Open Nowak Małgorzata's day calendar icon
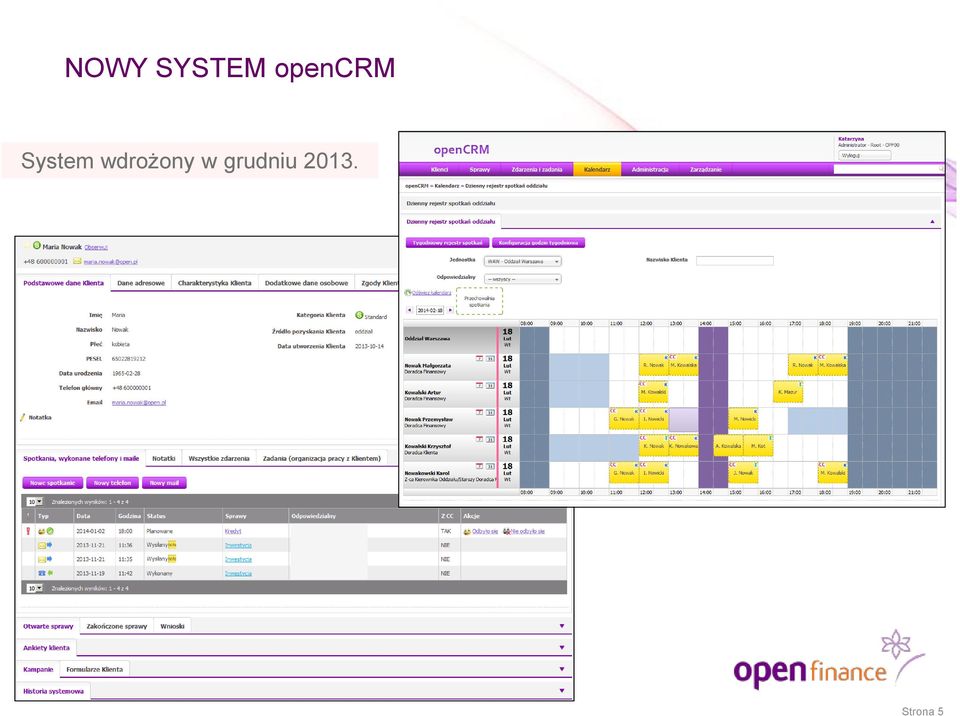The image size is (960, 716). coord(480,358)
